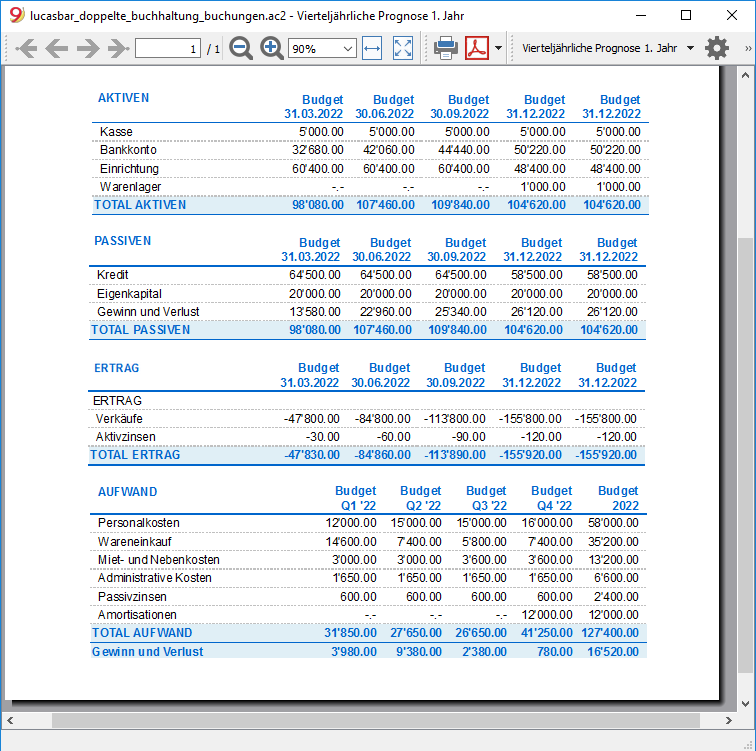Open the settings gear
Viewport: 756px width, 751px height.
[x=717, y=48]
